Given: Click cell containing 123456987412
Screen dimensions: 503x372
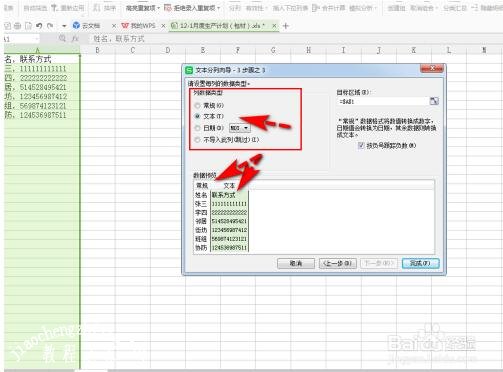Looking at the screenshot, I should pyautogui.click(x=41, y=97).
